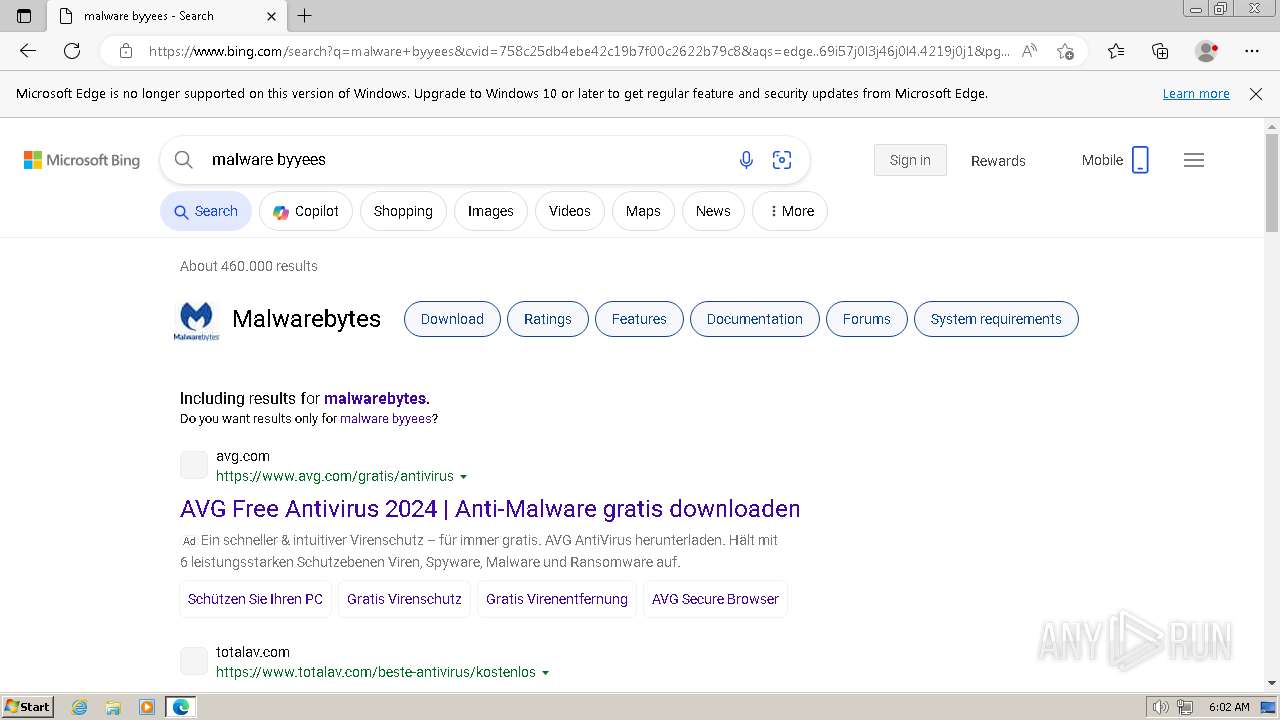Screen dimensions: 1280x720
Task: Click the malwarebytes corrected query link
Action: tap(375, 398)
